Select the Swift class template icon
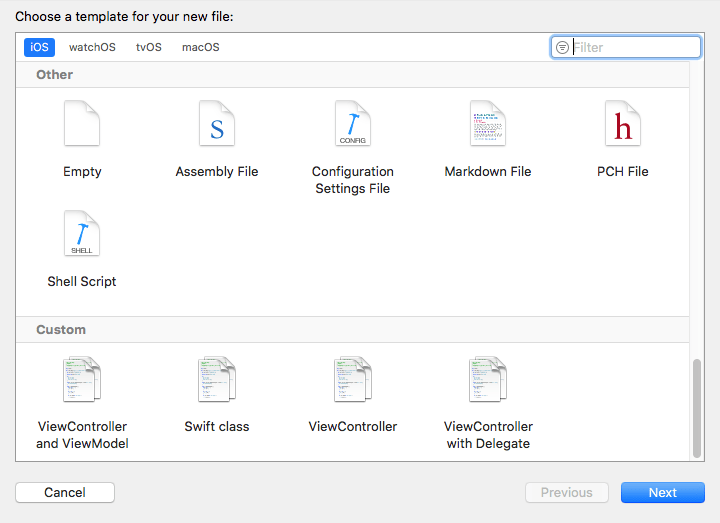The image size is (720, 523). pos(217,380)
